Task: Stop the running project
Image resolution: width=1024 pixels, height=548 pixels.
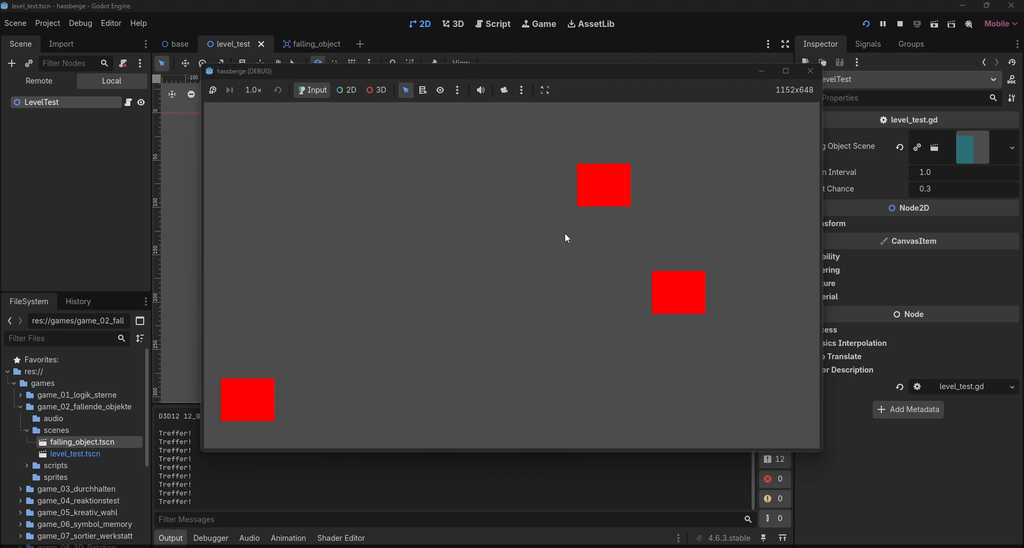Action: pos(900,24)
